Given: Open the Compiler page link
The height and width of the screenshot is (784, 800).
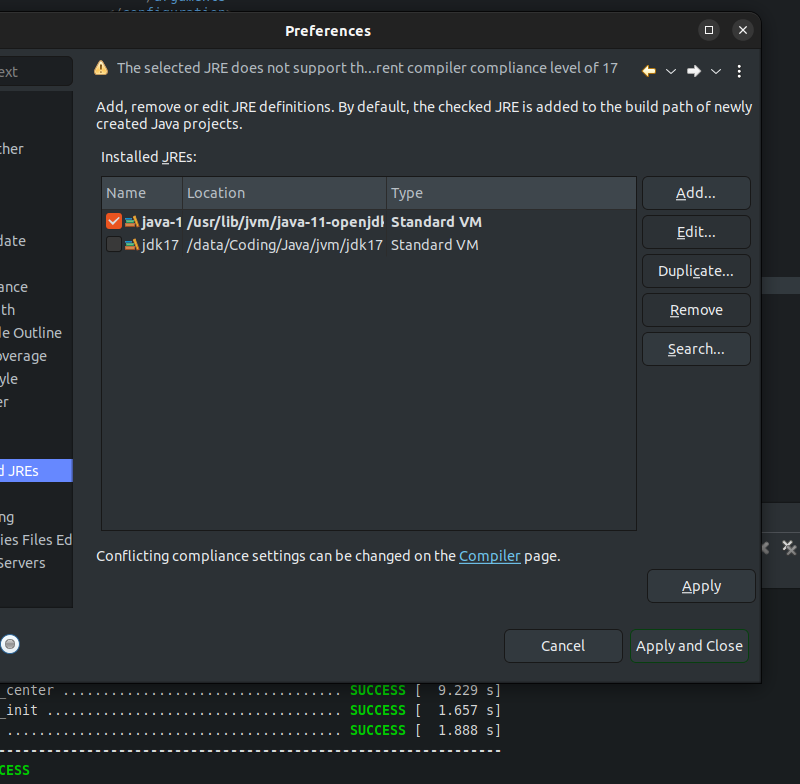Looking at the screenshot, I should (489, 556).
